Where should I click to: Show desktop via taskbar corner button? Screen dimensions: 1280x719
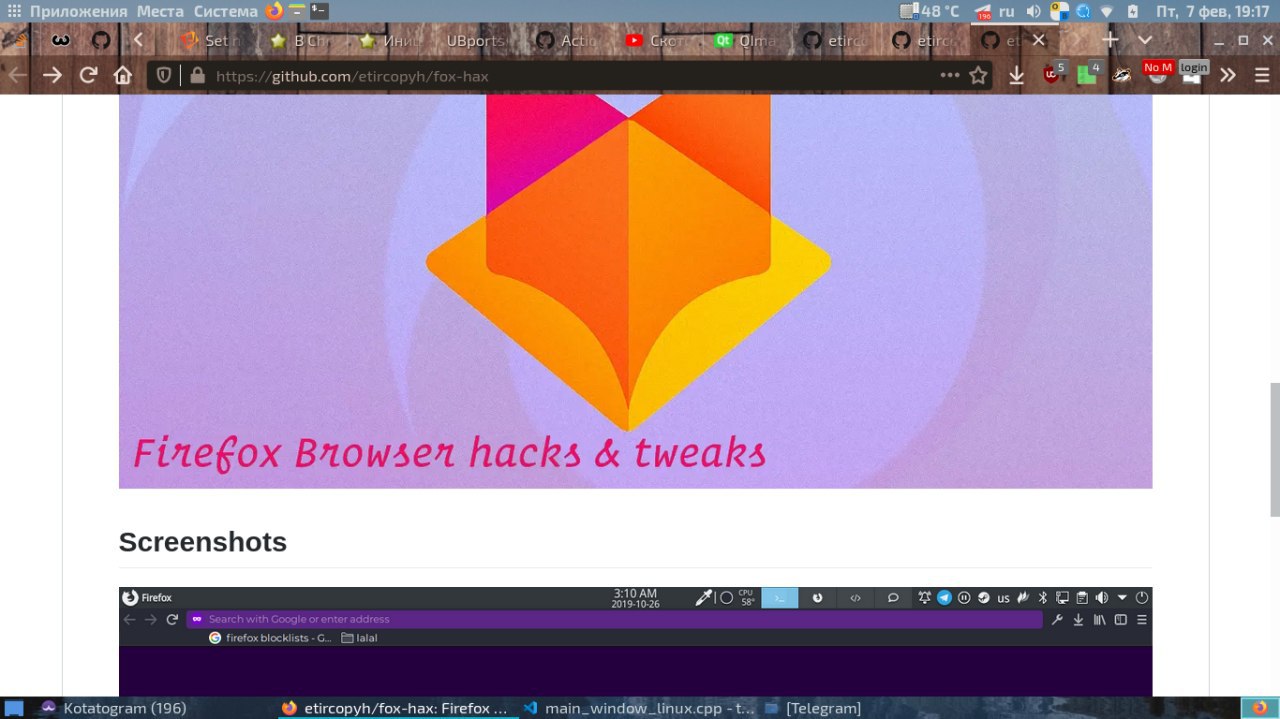[14, 708]
